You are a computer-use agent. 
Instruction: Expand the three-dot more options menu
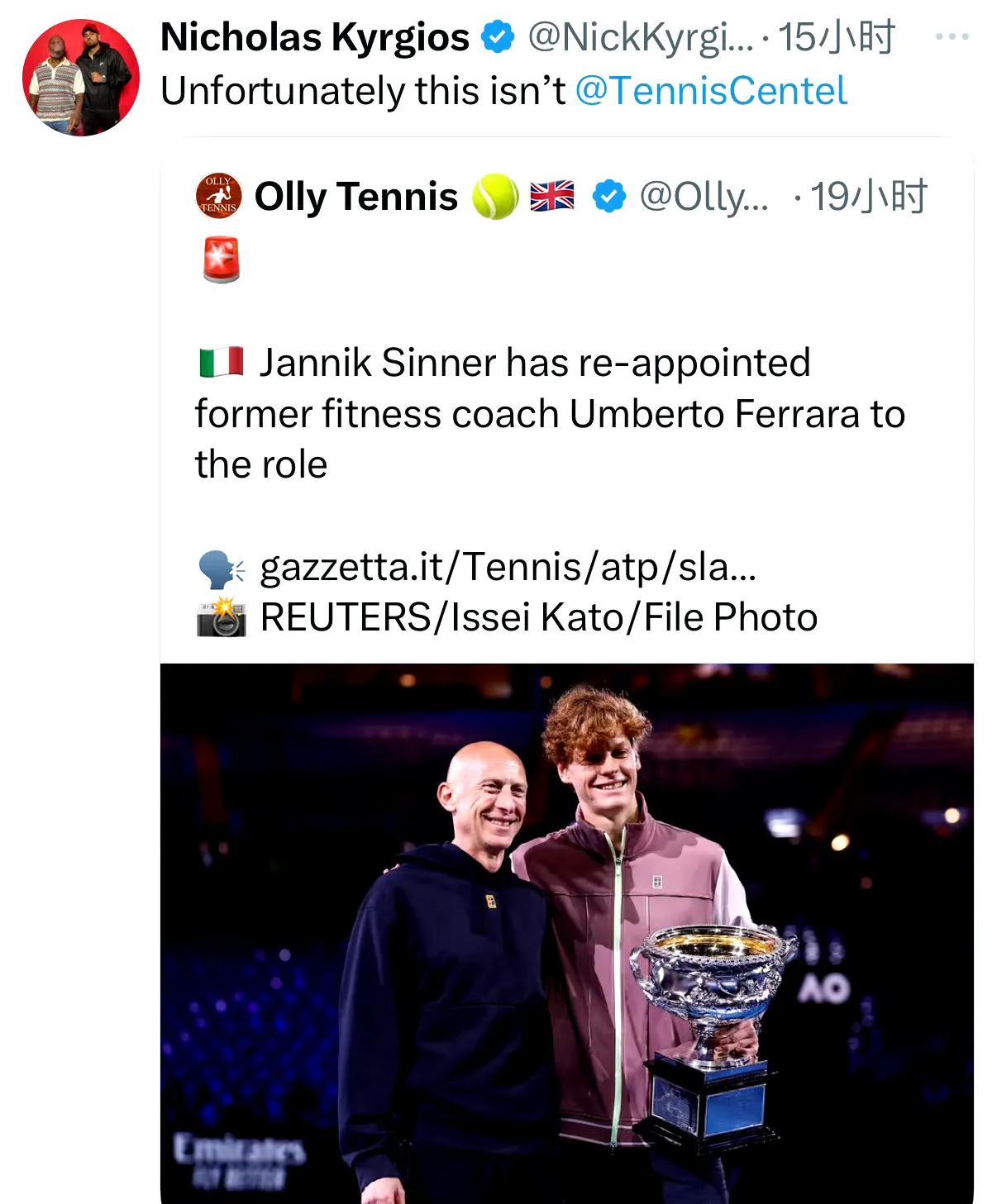(x=952, y=37)
